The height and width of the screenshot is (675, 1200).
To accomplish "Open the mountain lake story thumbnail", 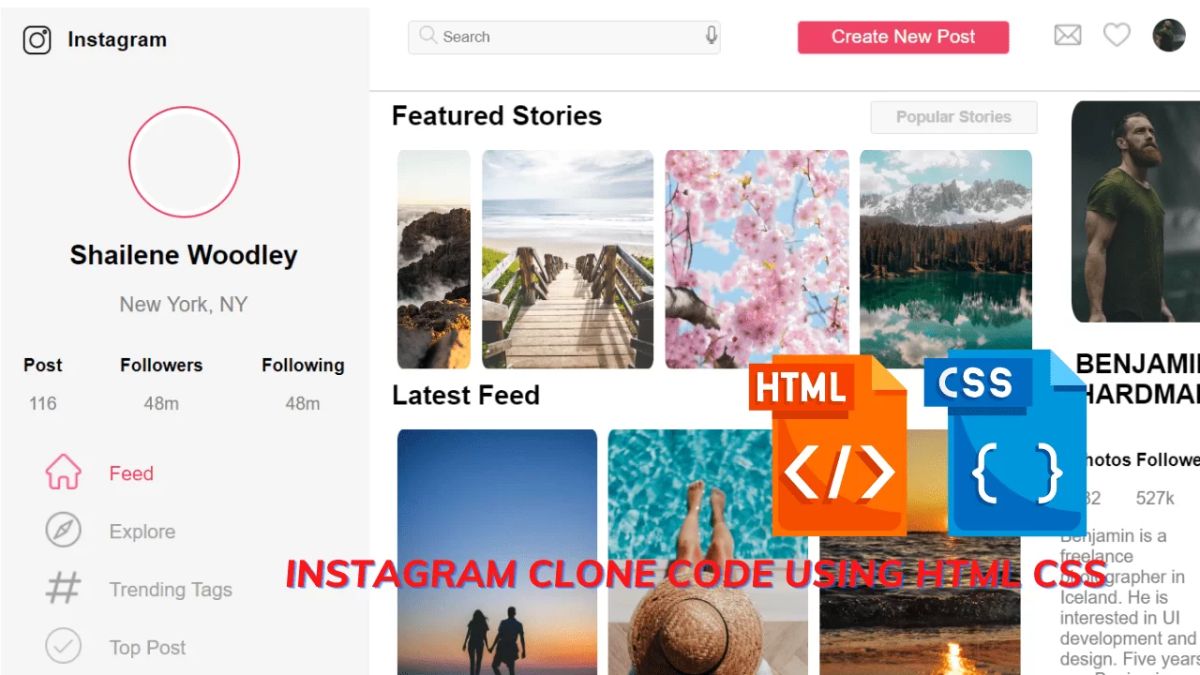I will 946,259.
